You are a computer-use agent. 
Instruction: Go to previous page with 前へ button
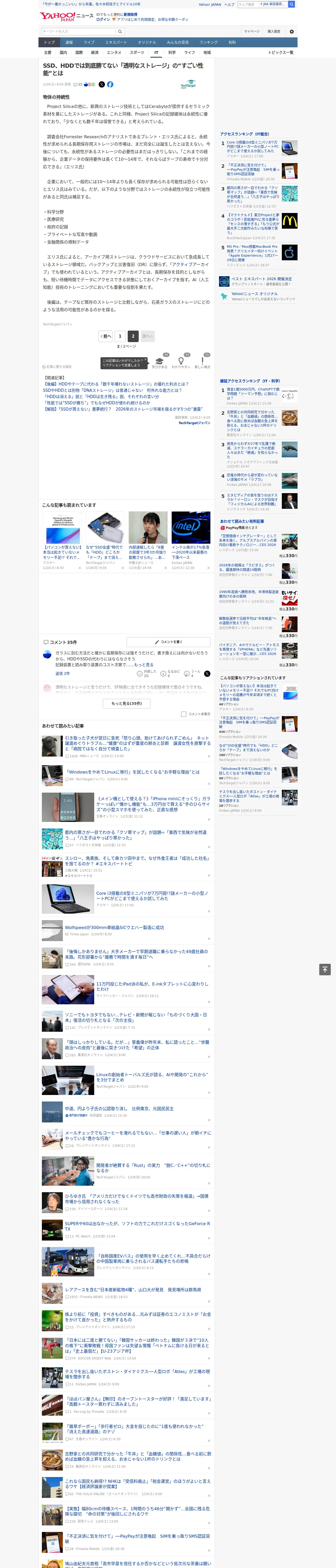coord(106,336)
